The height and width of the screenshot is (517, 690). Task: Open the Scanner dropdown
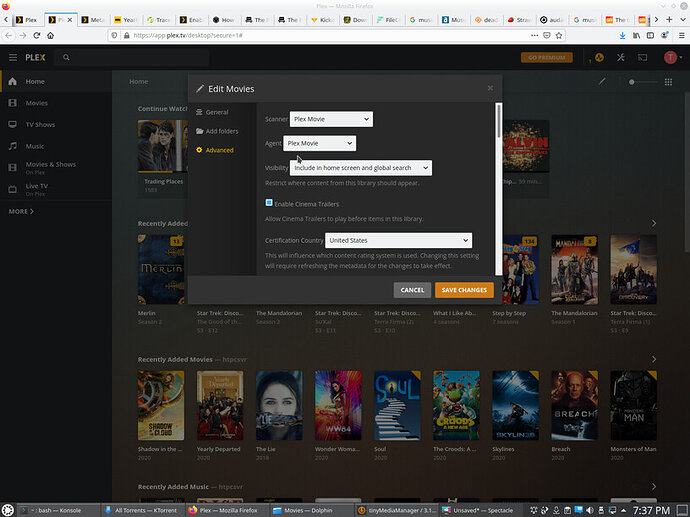click(x=331, y=119)
